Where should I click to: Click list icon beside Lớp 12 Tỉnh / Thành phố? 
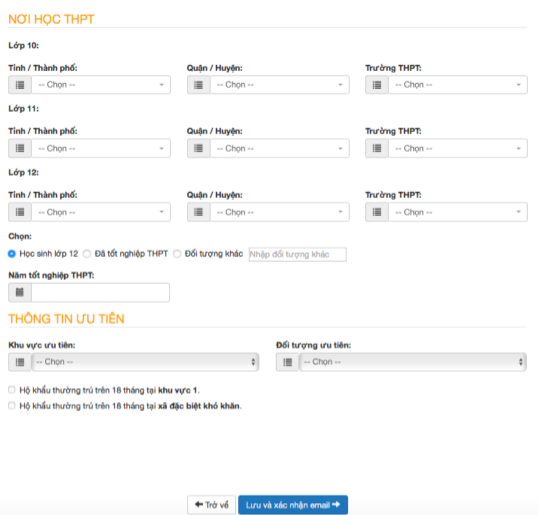(20, 212)
